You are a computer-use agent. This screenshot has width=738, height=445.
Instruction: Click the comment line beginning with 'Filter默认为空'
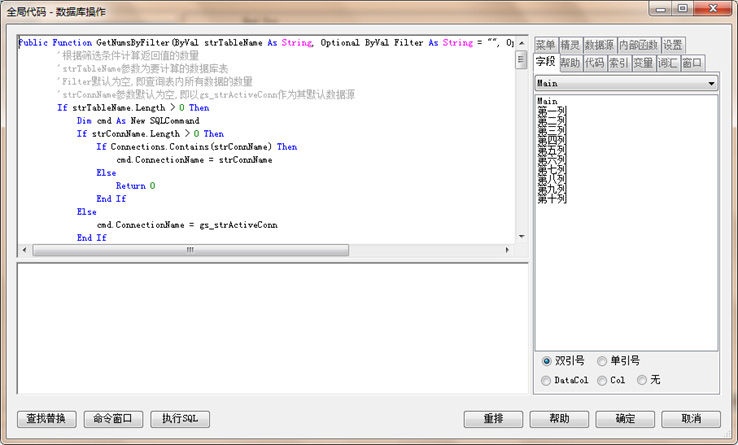tap(155, 81)
